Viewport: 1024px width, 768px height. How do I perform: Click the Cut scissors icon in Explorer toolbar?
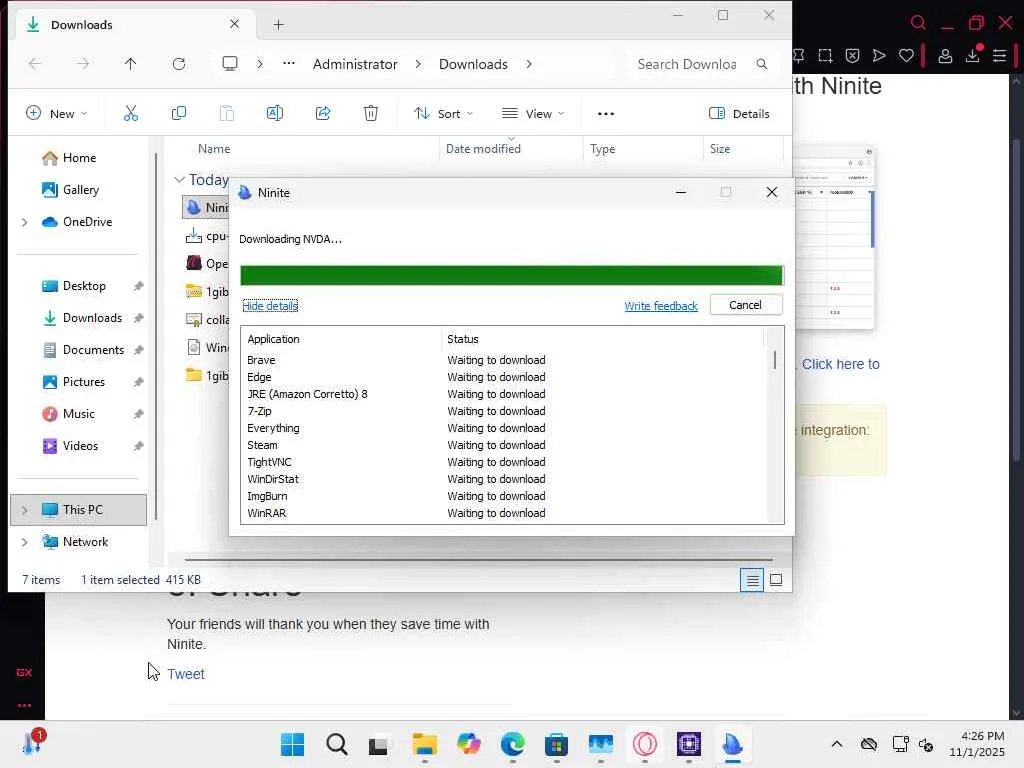click(x=131, y=114)
